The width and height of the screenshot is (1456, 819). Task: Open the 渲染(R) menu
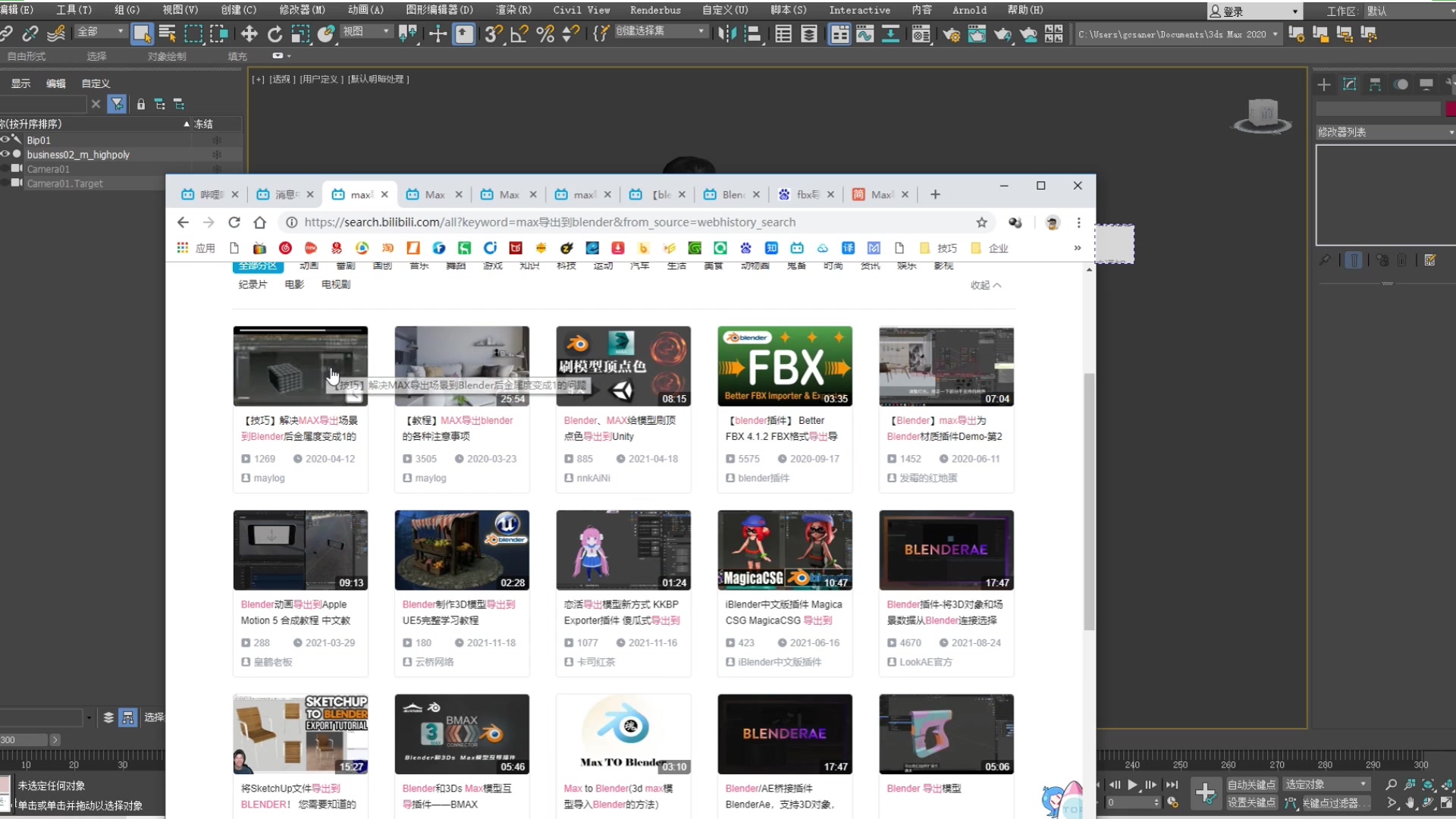513,10
